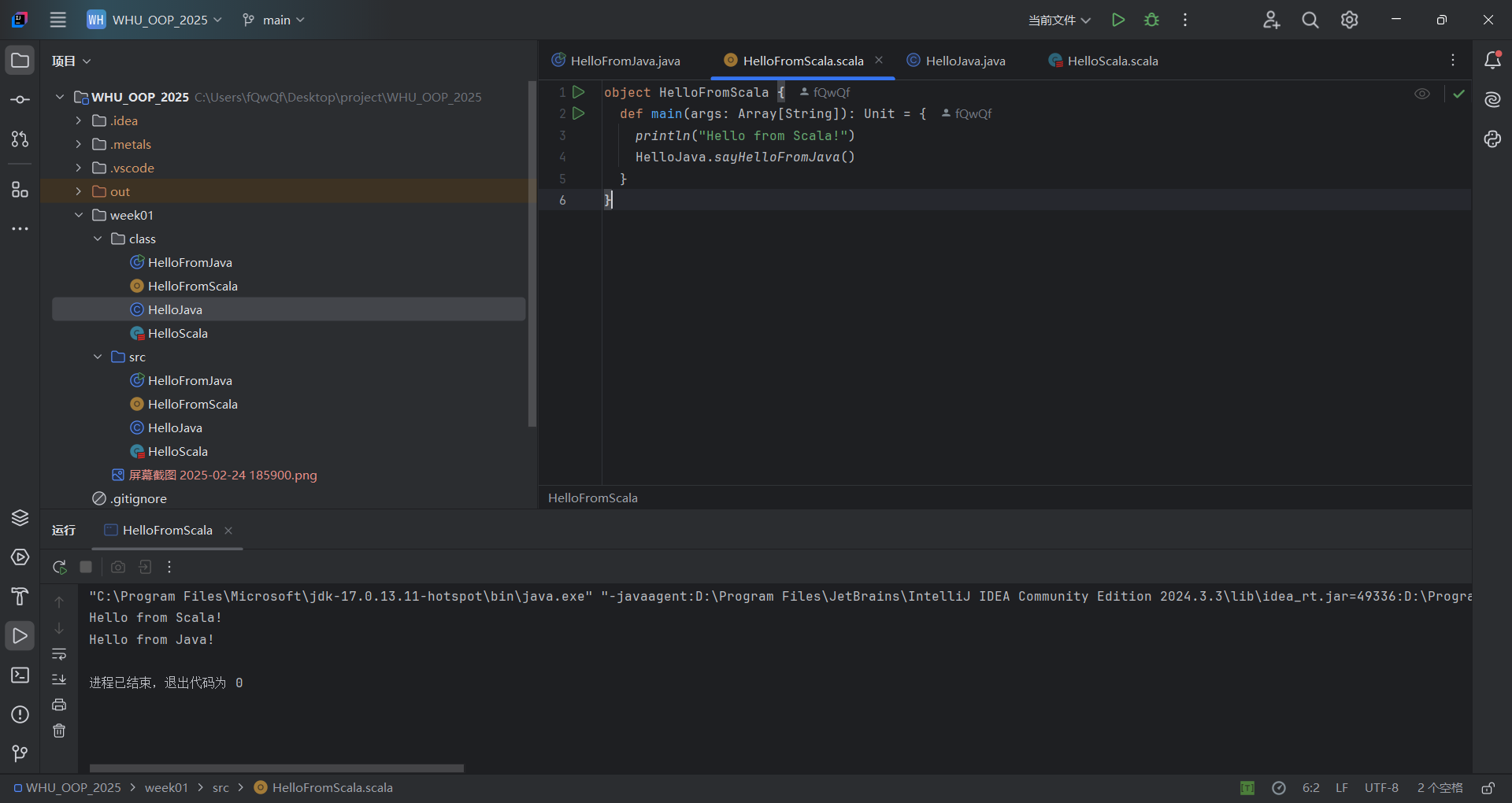Close the HelloFromScala.scala editor tab

coord(879,61)
